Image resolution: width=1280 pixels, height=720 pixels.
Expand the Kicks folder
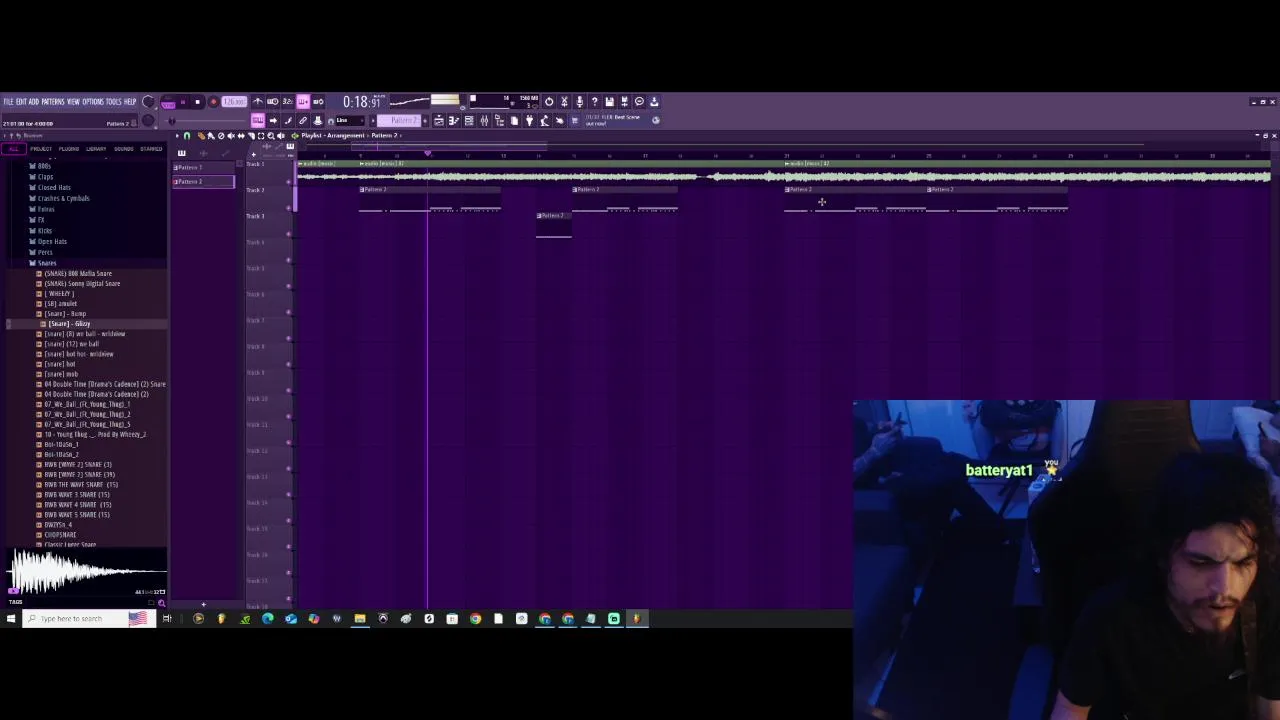44,231
